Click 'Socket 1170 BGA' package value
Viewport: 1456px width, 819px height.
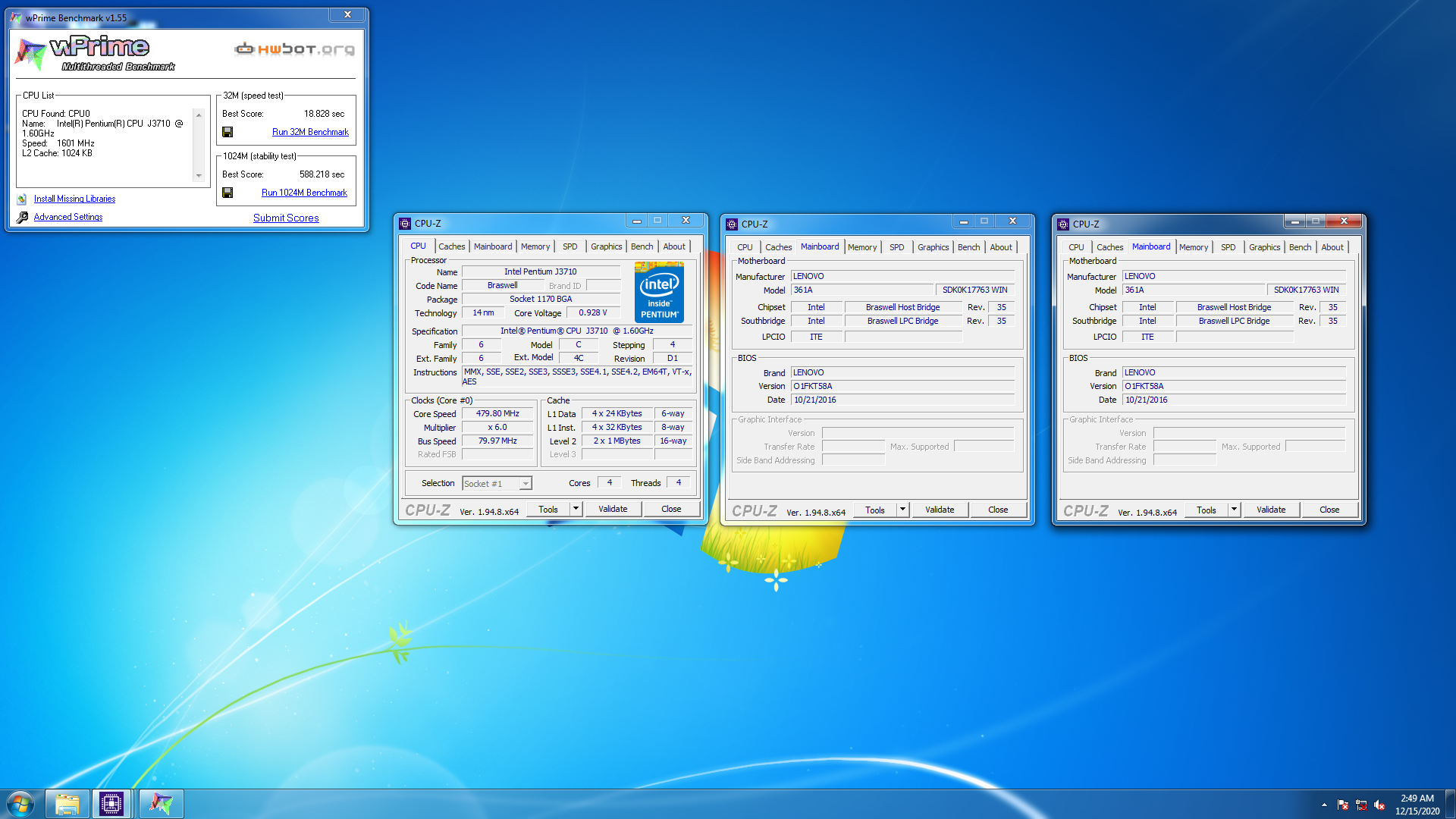541,299
